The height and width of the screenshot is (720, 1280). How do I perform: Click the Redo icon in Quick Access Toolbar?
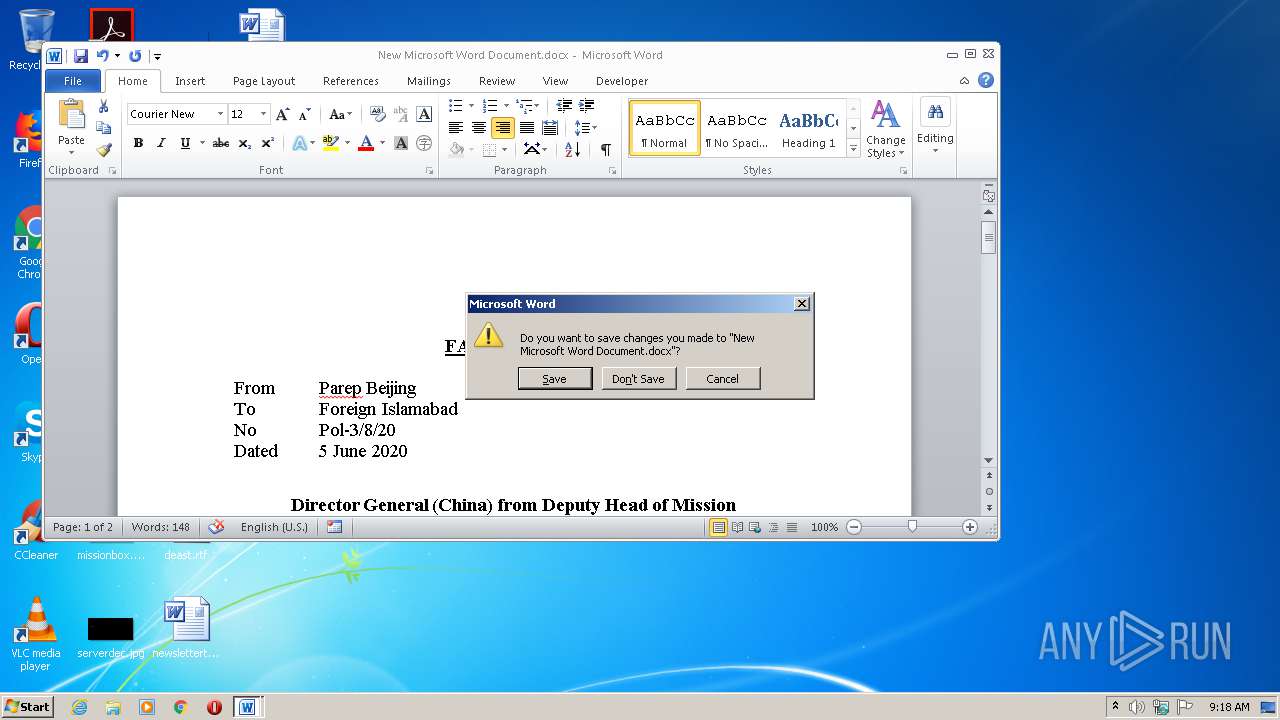pos(135,56)
